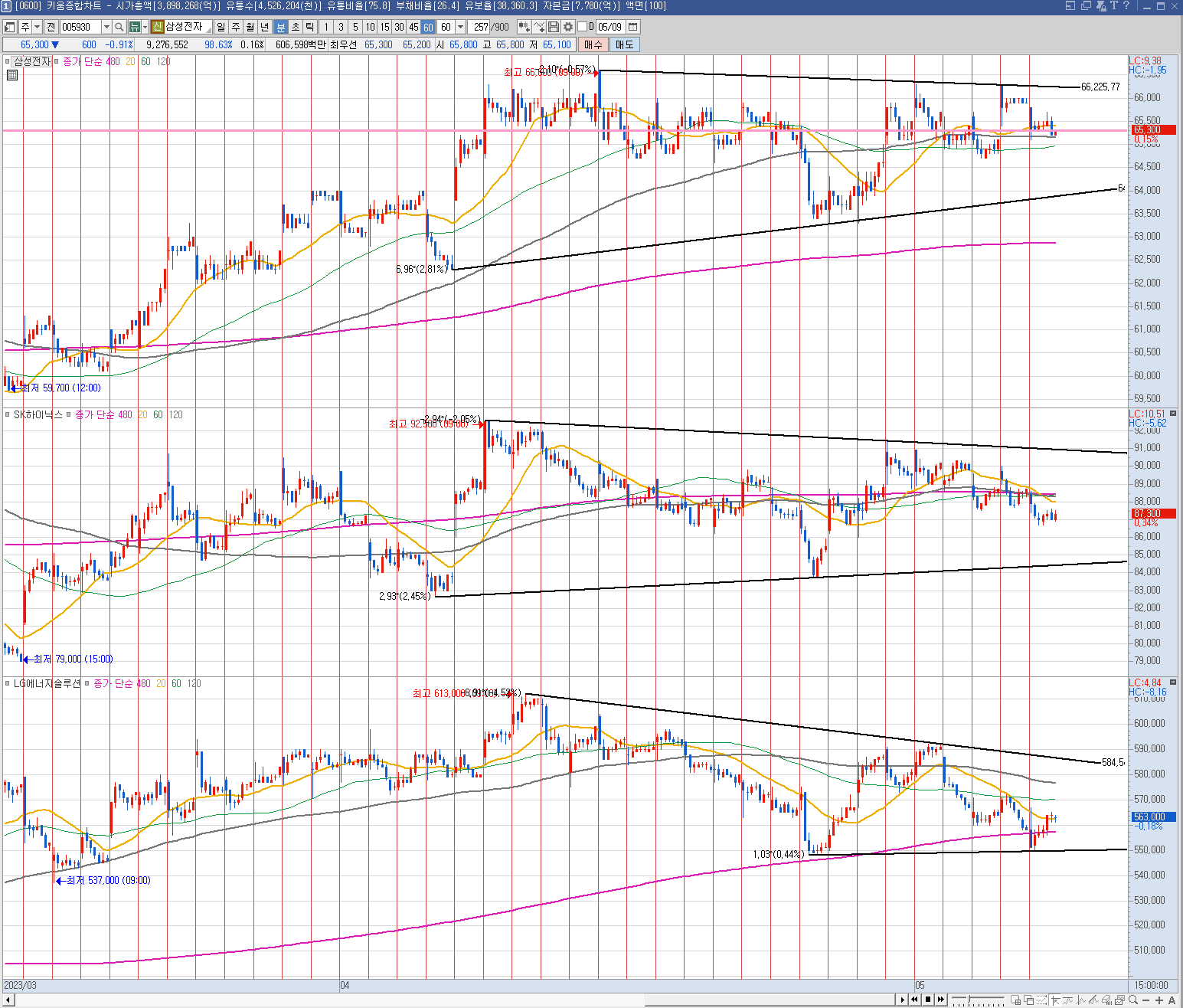Close the LG에너지솔루션 pane with small x
Screen dimensions: 1183x1008
tap(1172, 682)
